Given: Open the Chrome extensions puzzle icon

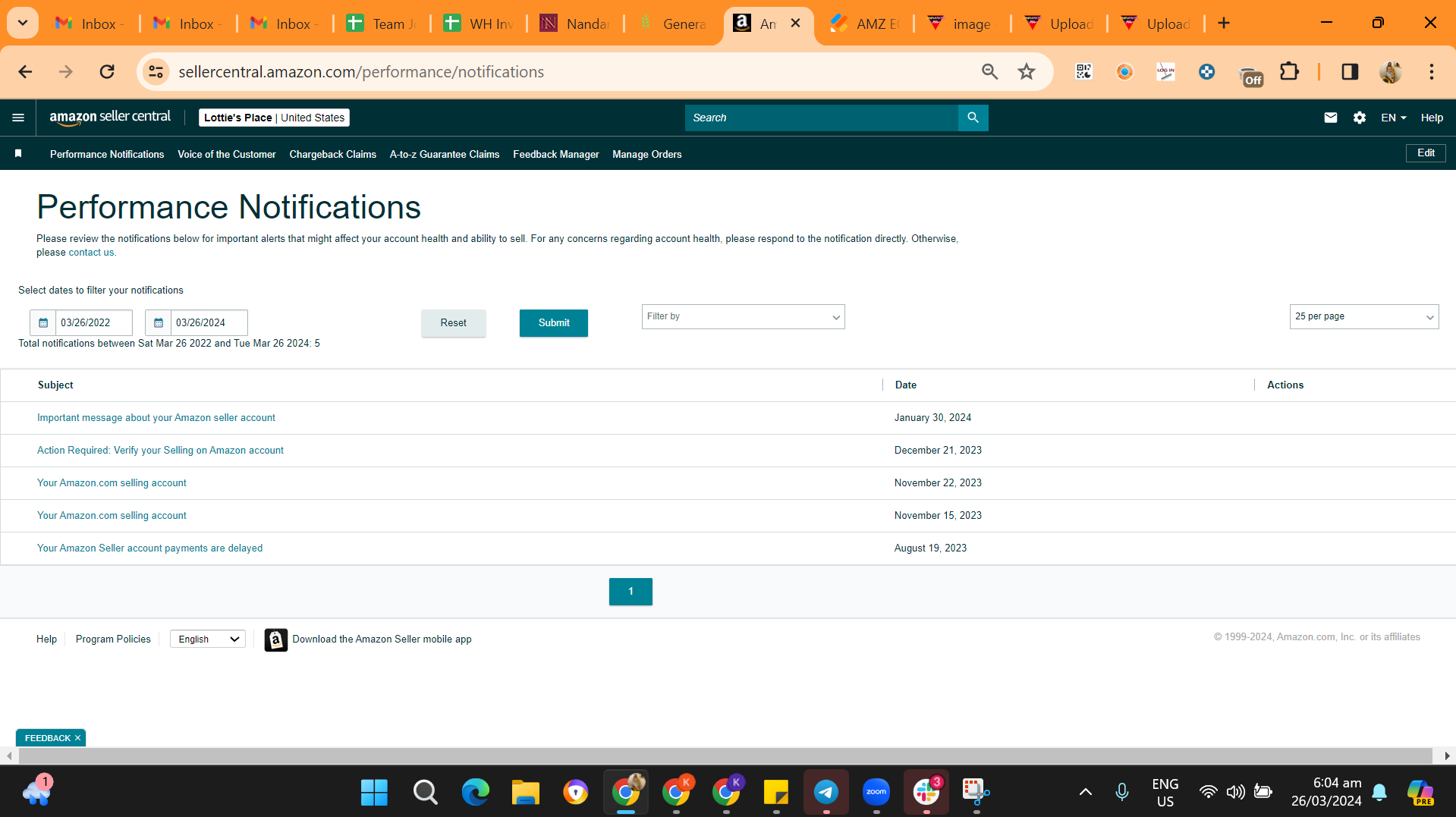Looking at the screenshot, I should 1289,72.
